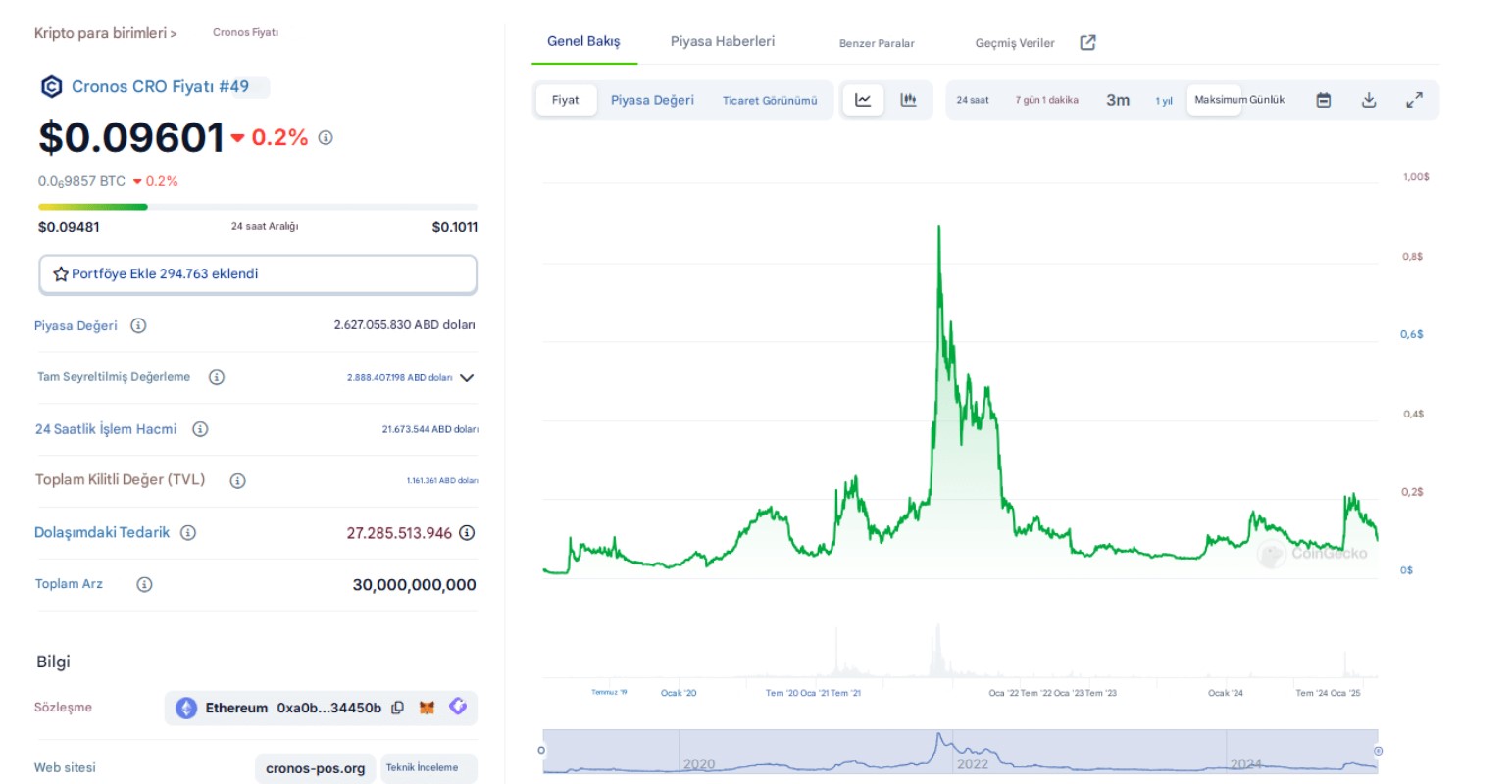Click the Ethereum contract address chip
The image size is (1512, 784).
pos(321,708)
